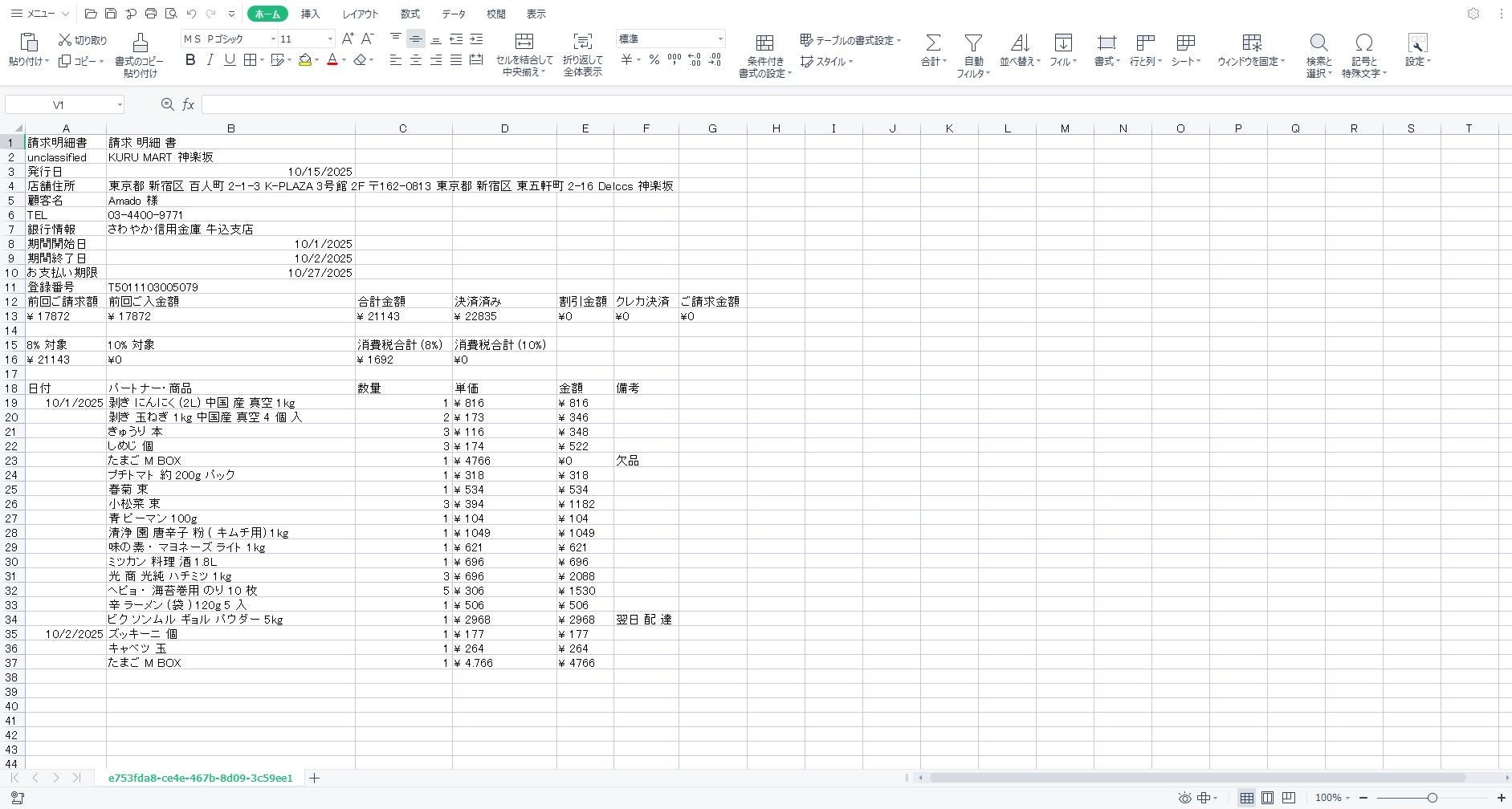Viewport: 1512px width, 809px height.
Task: Click wrap text 折り返して全体表示
Action: click(583, 55)
